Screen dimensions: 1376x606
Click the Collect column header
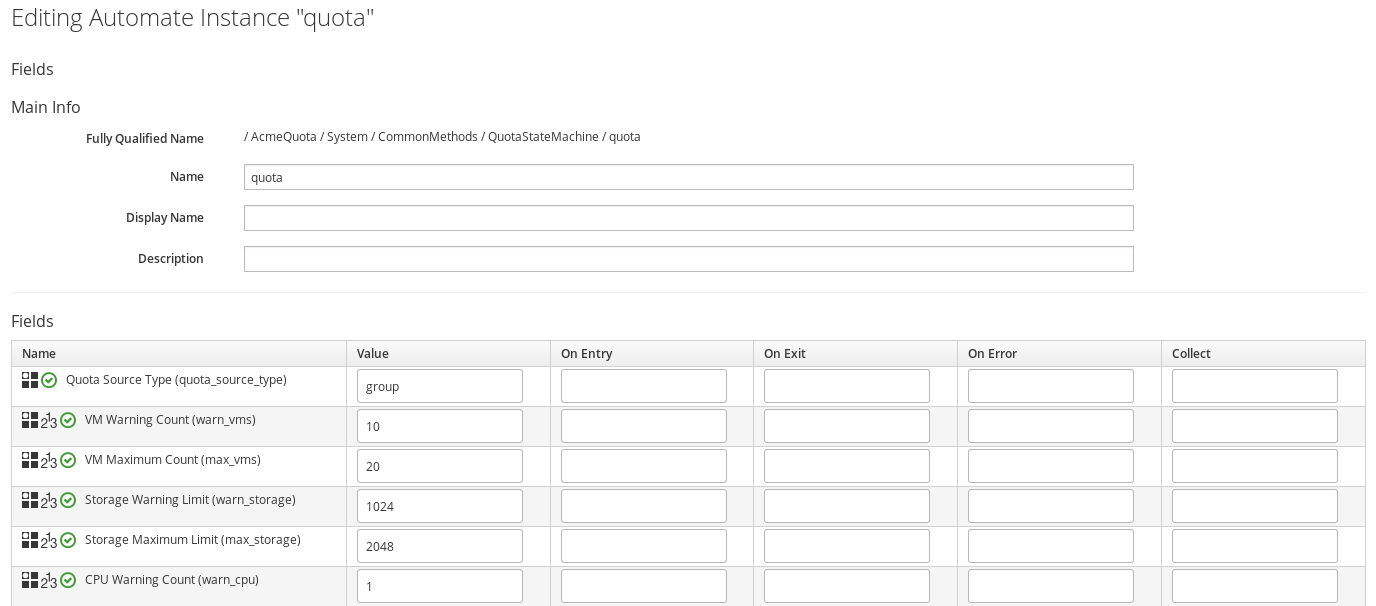pos(1191,353)
